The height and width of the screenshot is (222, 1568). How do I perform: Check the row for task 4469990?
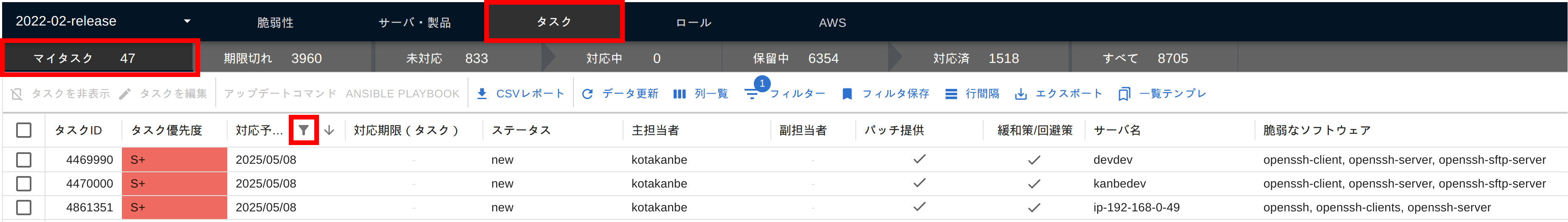pos(24,160)
